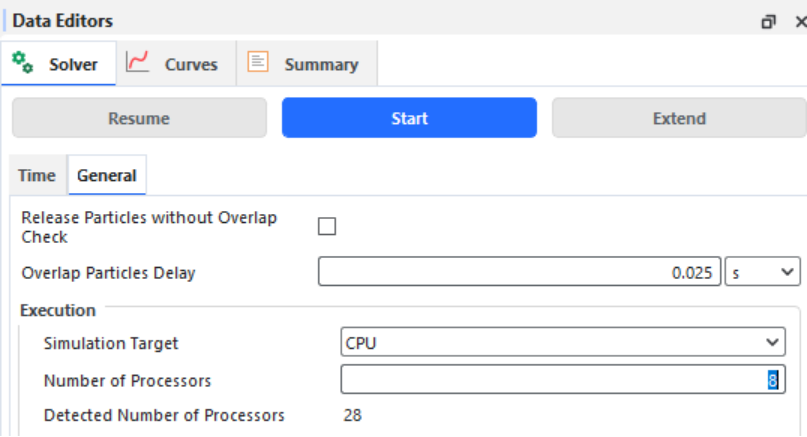
Task: Expand the Simulation Target dropdown arrow
Action: coord(771,342)
